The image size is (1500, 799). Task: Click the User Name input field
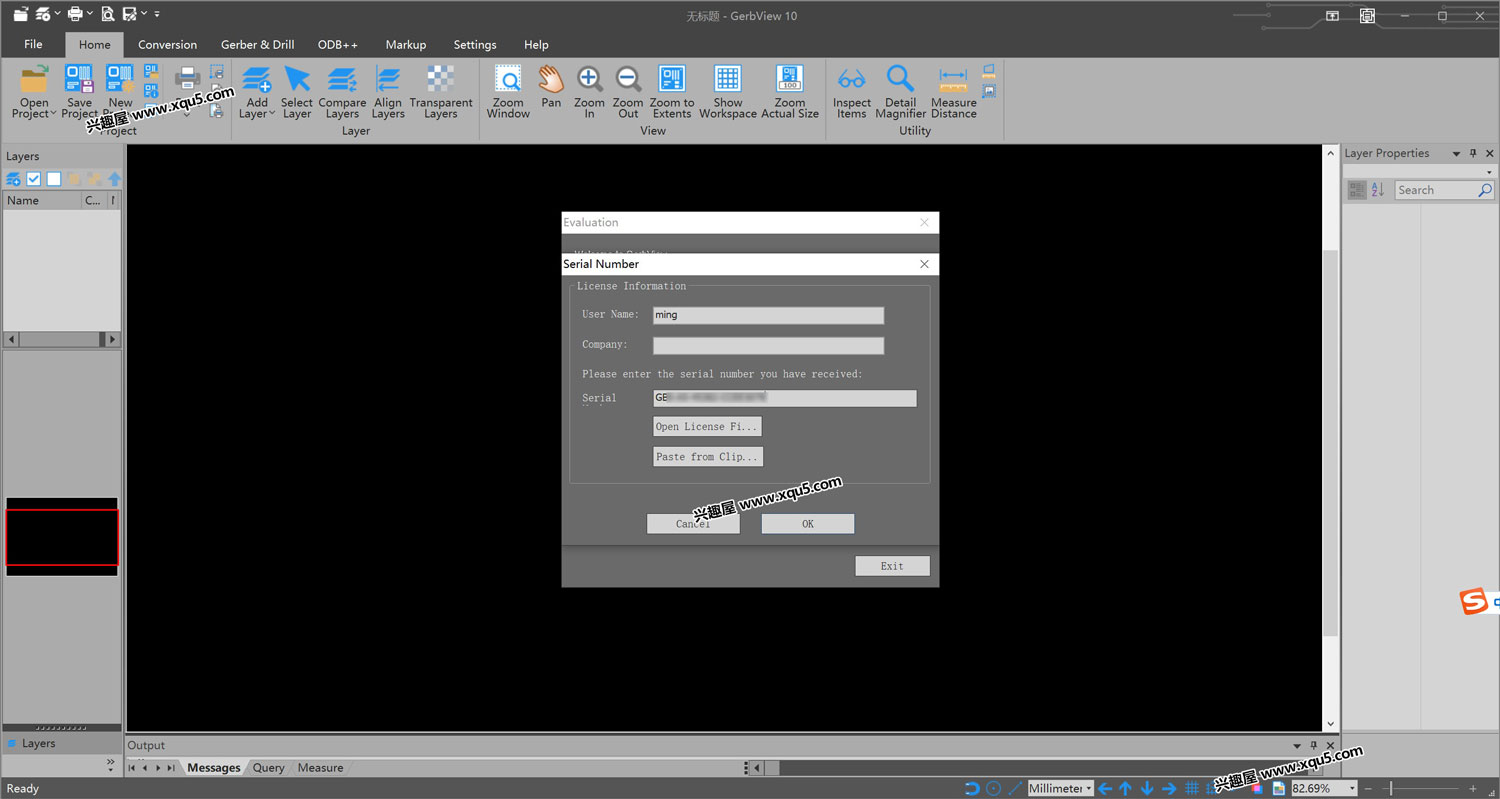point(768,315)
